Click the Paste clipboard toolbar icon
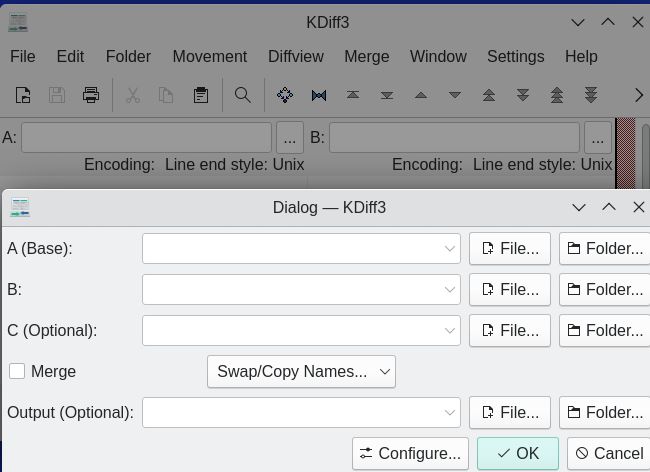This screenshot has height=472, width=650. point(201,95)
